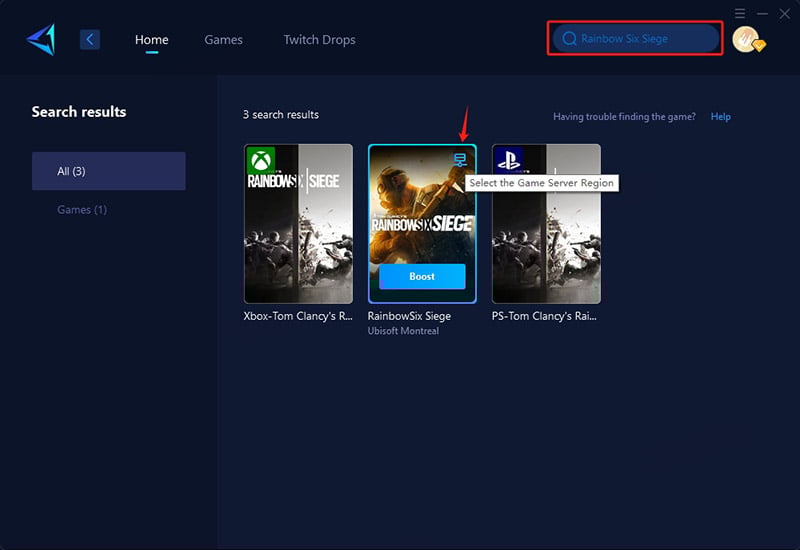Image resolution: width=800 pixels, height=550 pixels.
Task: Open the user profile avatar
Action: 748,40
